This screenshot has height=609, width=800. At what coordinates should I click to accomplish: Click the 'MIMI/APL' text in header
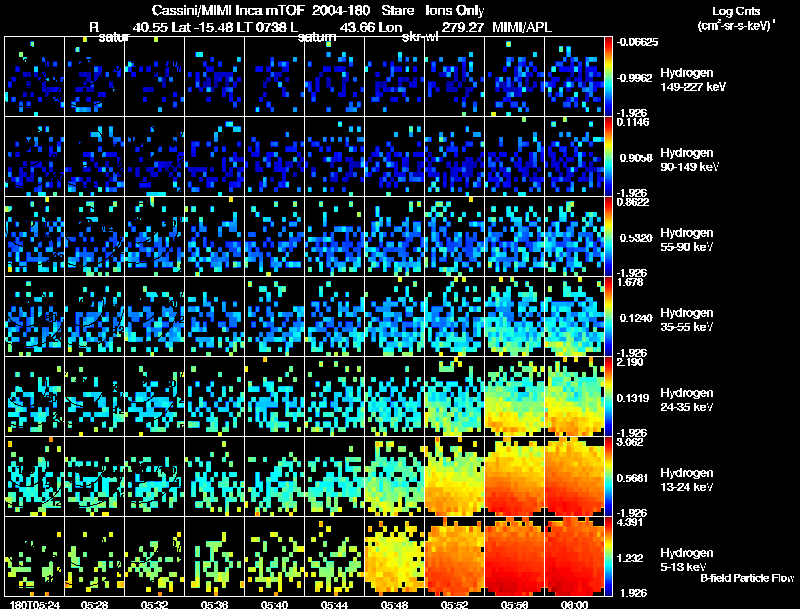(x=521, y=27)
